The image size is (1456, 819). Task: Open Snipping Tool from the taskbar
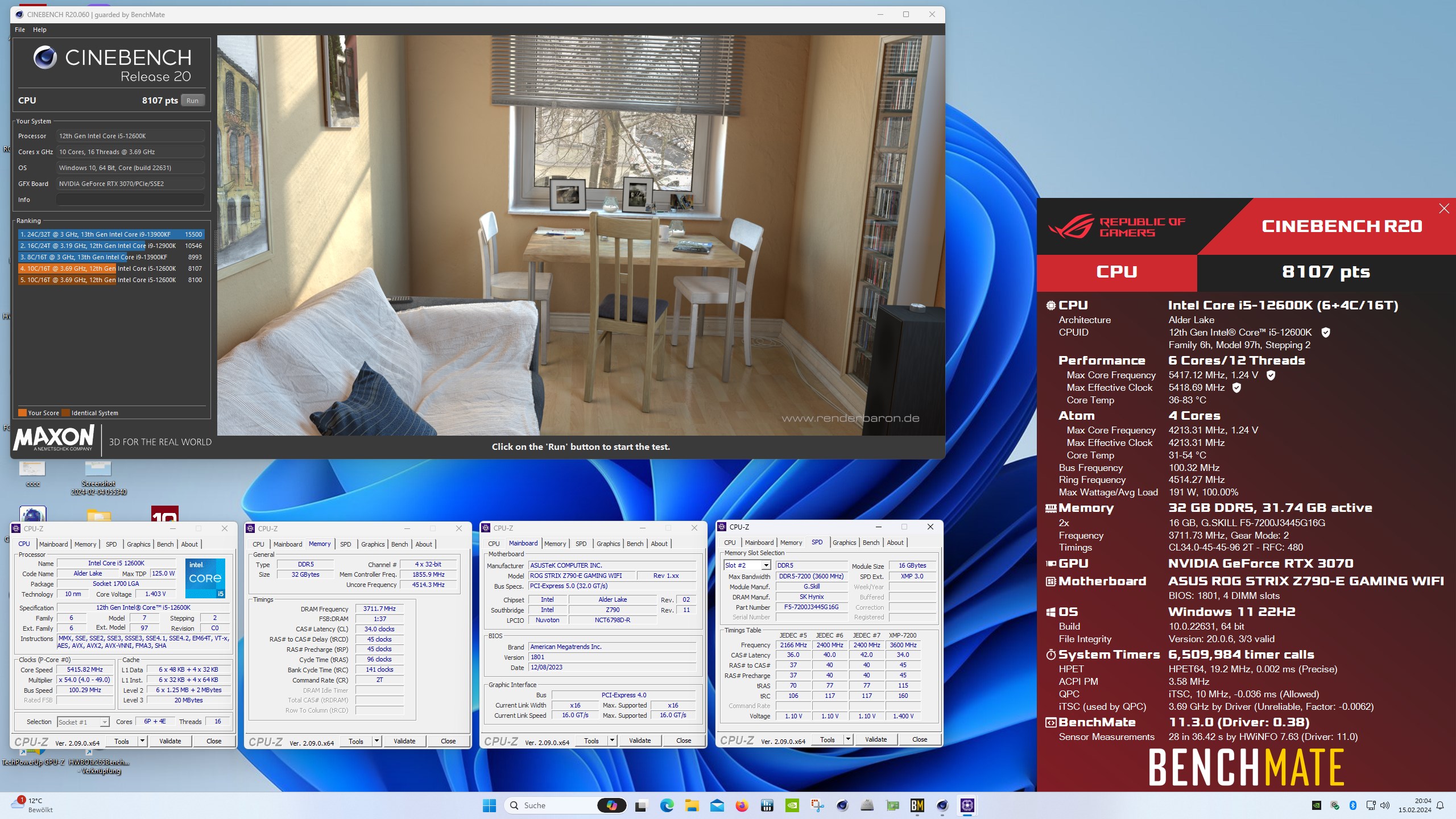tap(817, 805)
